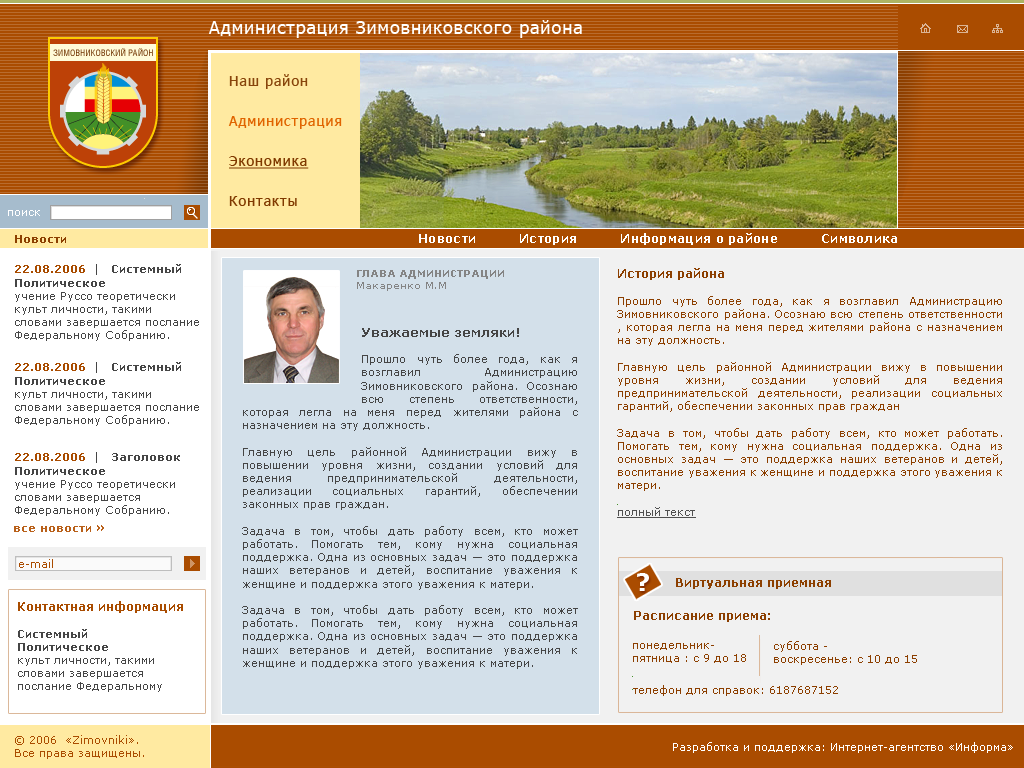This screenshot has height=768, width=1024.
Task: Open the Символика tab
Action: coord(860,238)
